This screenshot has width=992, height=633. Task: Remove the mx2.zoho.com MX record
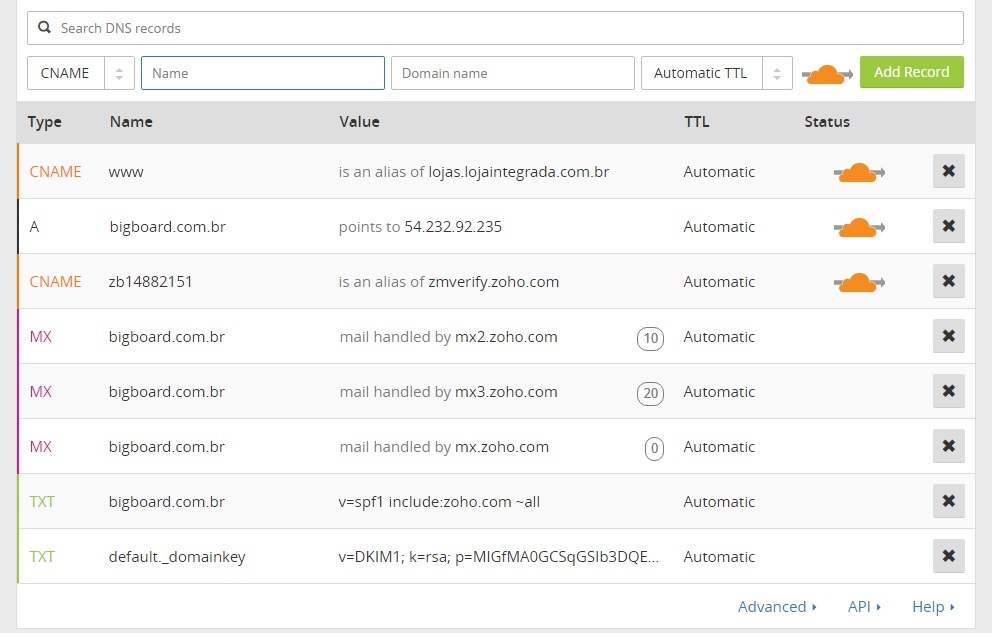tap(948, 337)
